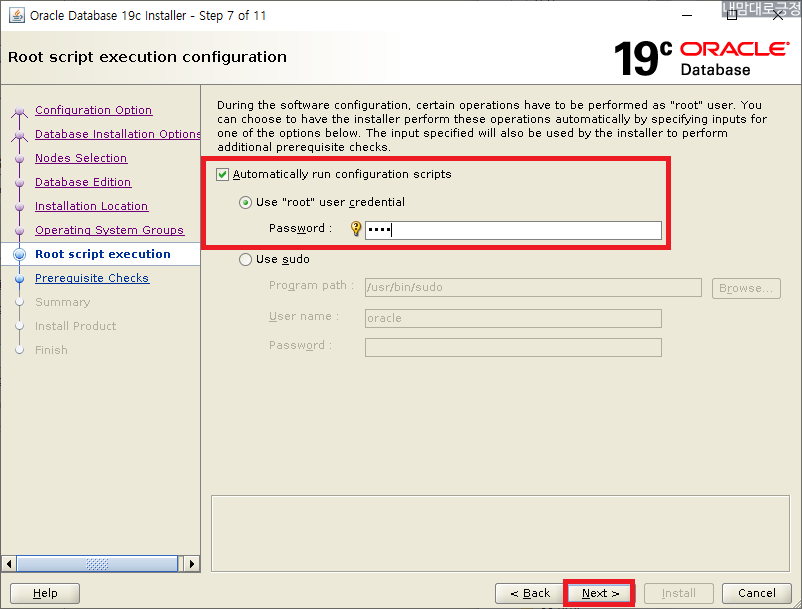This screenshot has height=609, width=802.
Task: Click the password hint key icon
Action: pos(356,229)
